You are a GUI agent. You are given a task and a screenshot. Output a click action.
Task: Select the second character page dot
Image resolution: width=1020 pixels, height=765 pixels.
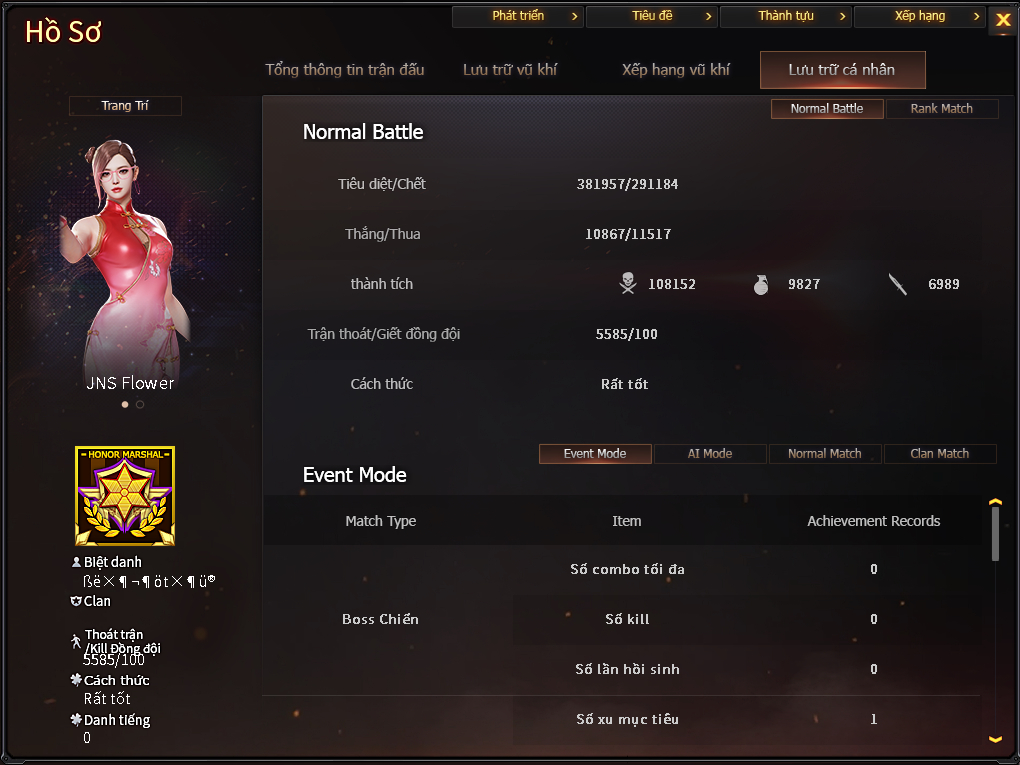pyautogui.click(x=140, y=405)
